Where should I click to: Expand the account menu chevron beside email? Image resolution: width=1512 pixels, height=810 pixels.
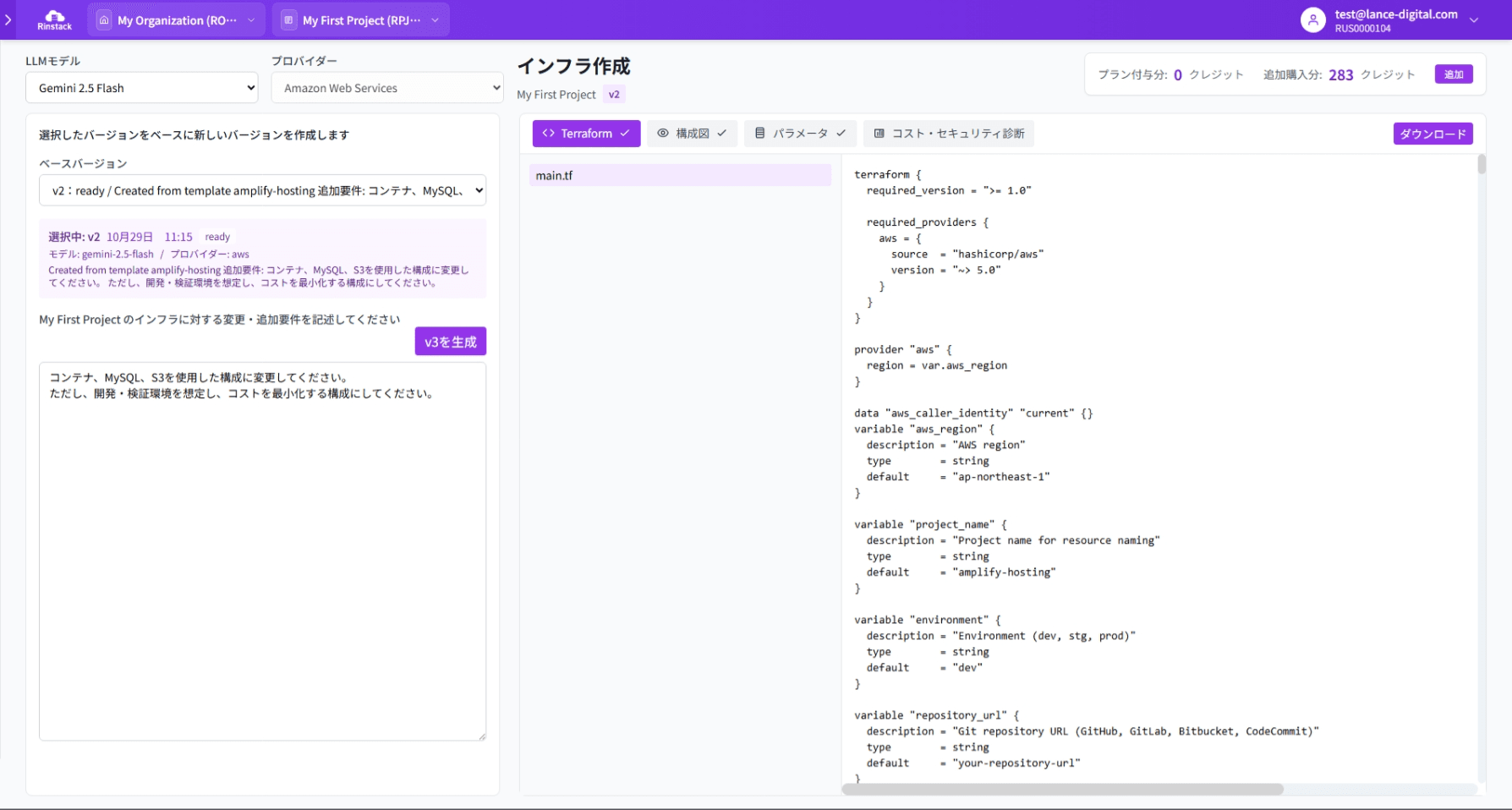point(1474,20)
